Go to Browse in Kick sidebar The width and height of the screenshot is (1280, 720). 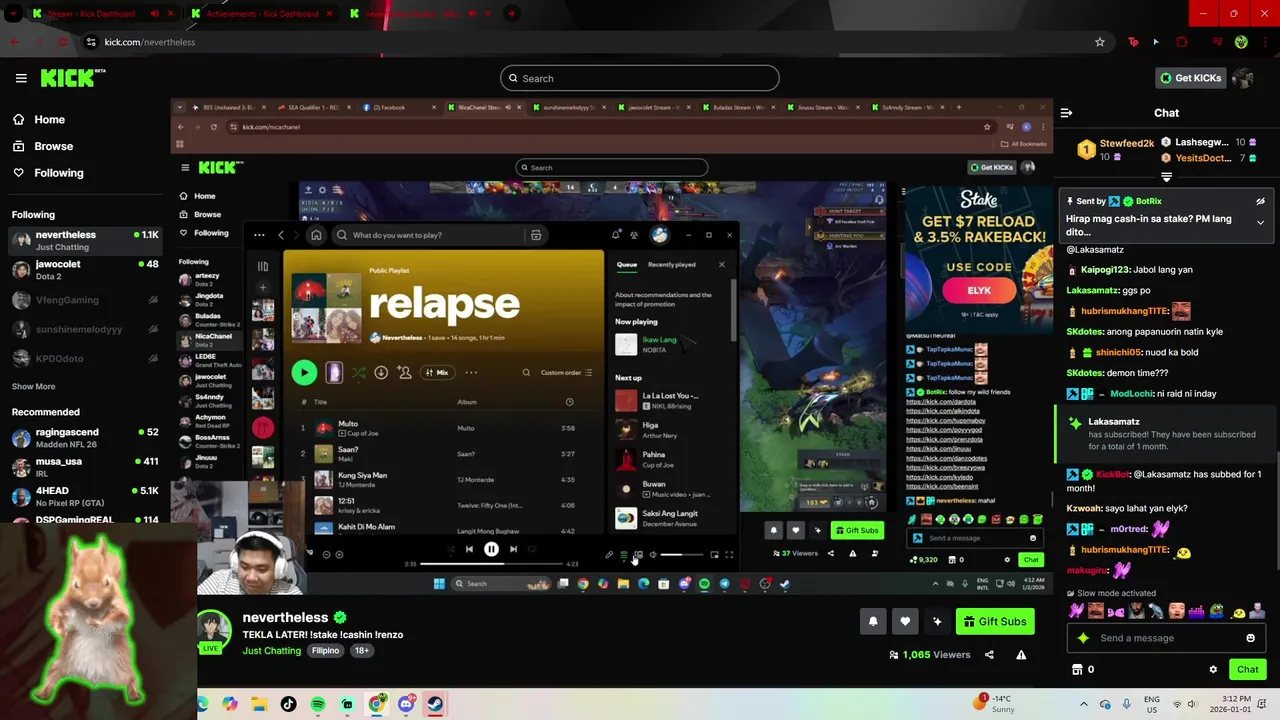point(53,146)
